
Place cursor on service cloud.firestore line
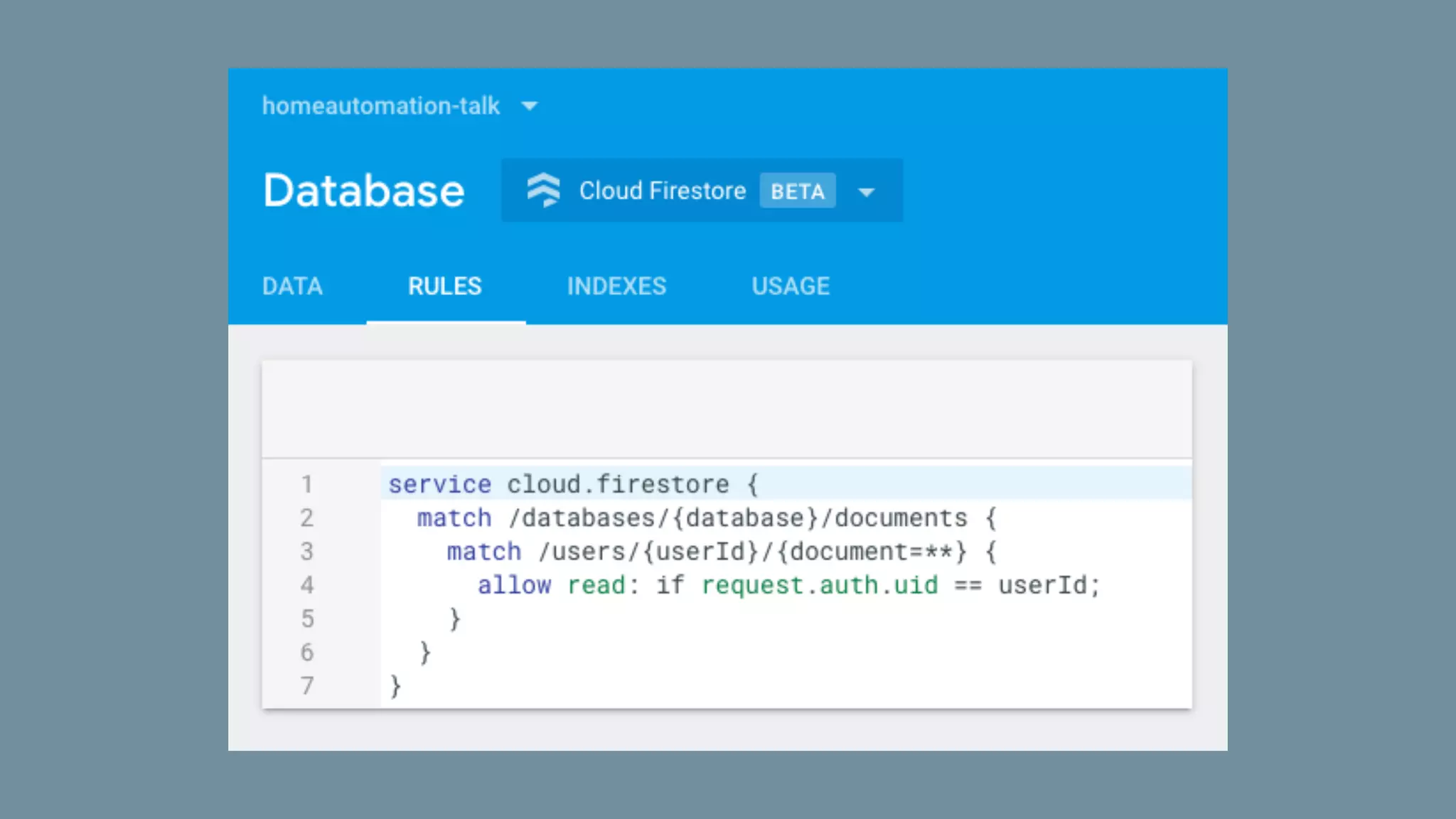click(573, 484)
